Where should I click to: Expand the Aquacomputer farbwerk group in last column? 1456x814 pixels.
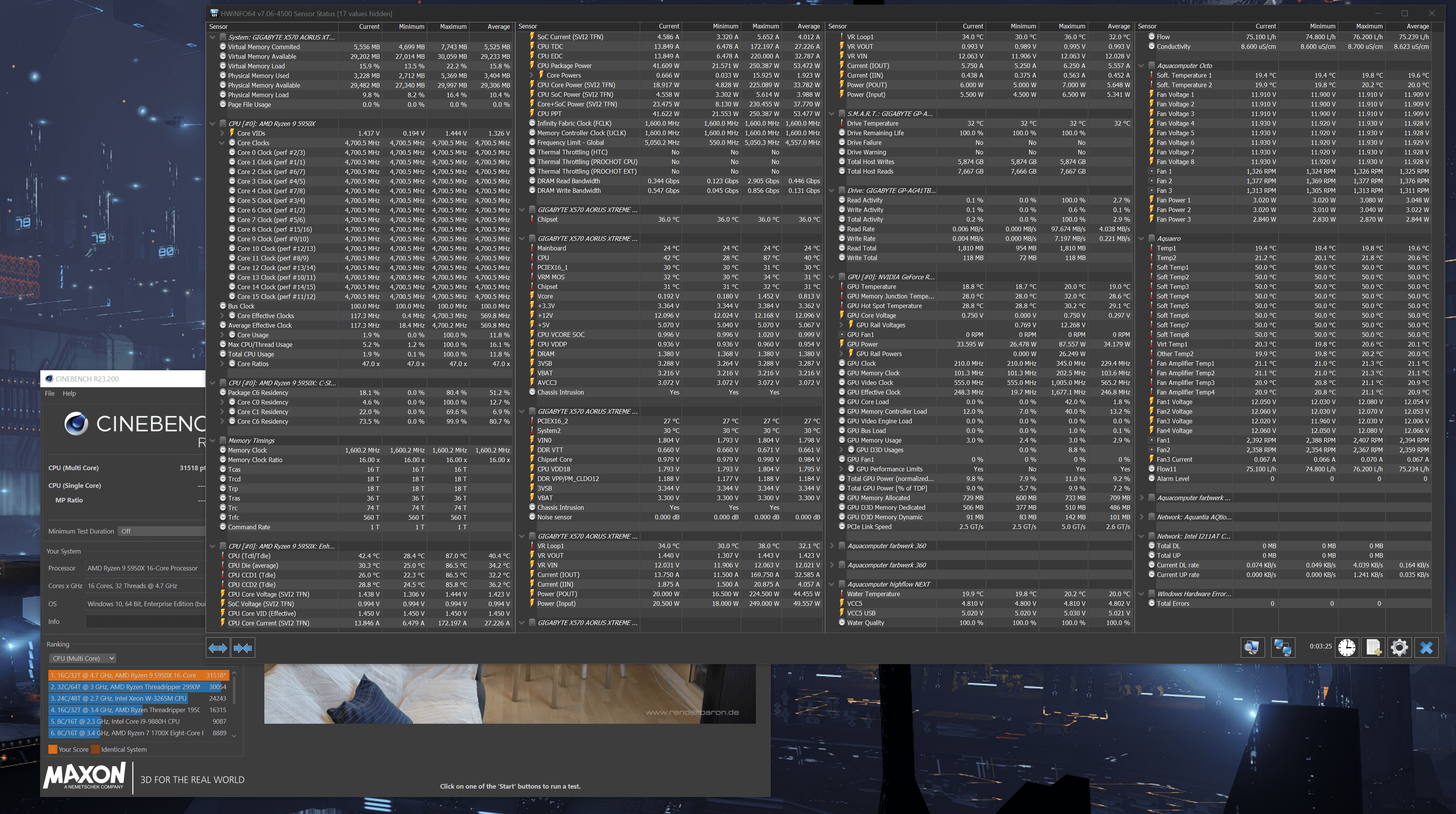coord(1141,498)
